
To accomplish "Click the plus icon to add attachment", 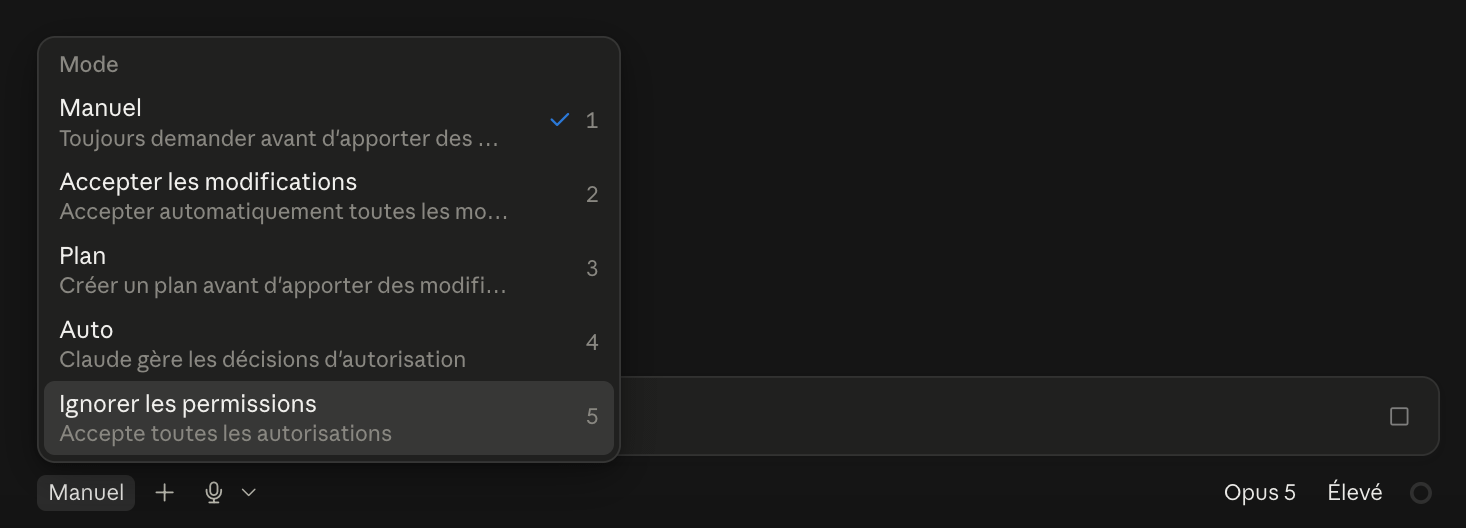I will 165,492.
